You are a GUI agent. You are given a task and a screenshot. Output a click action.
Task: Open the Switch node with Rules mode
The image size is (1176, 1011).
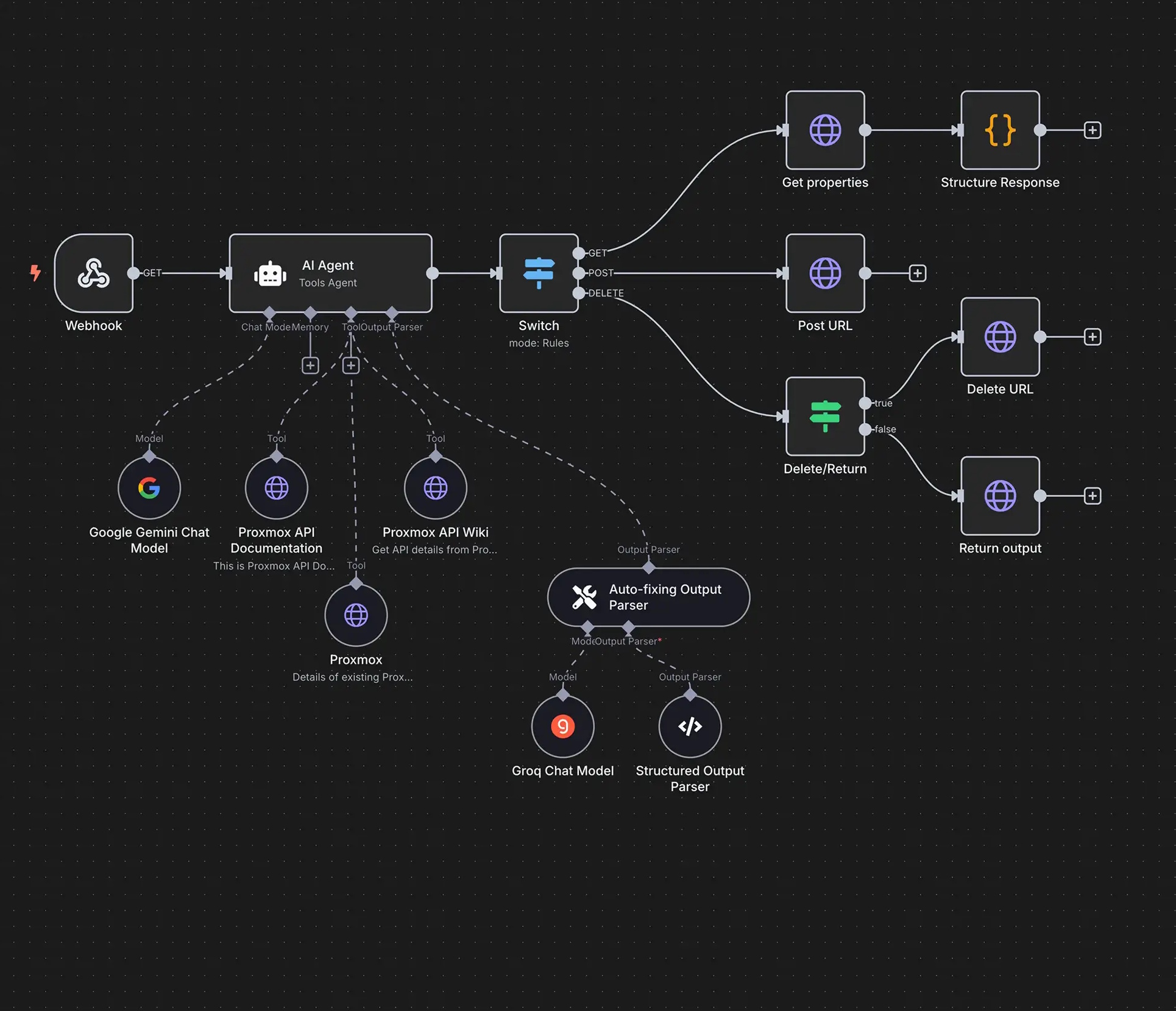pos(538,273)
